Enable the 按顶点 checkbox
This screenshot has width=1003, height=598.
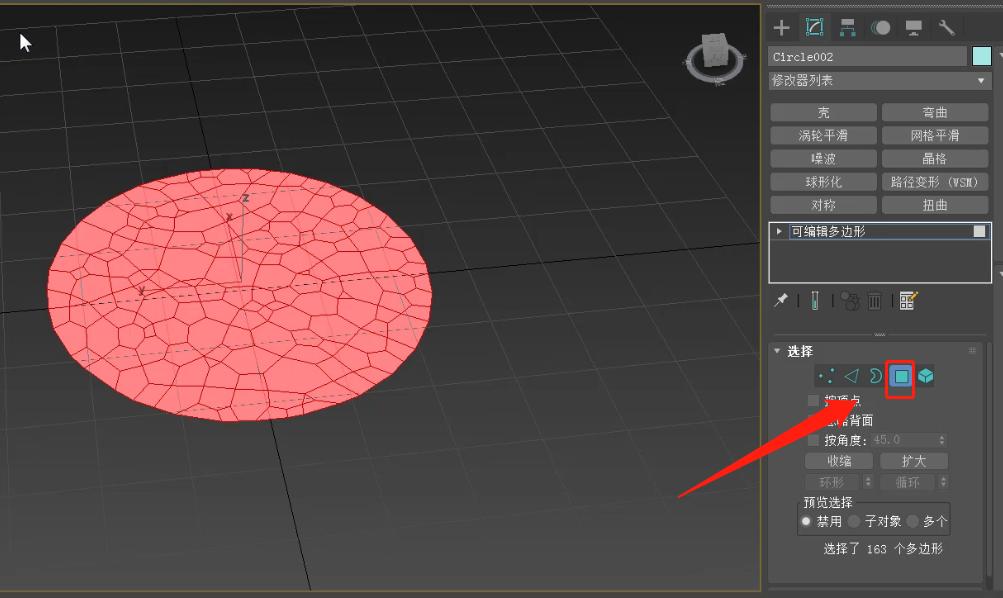click(813, 400)
